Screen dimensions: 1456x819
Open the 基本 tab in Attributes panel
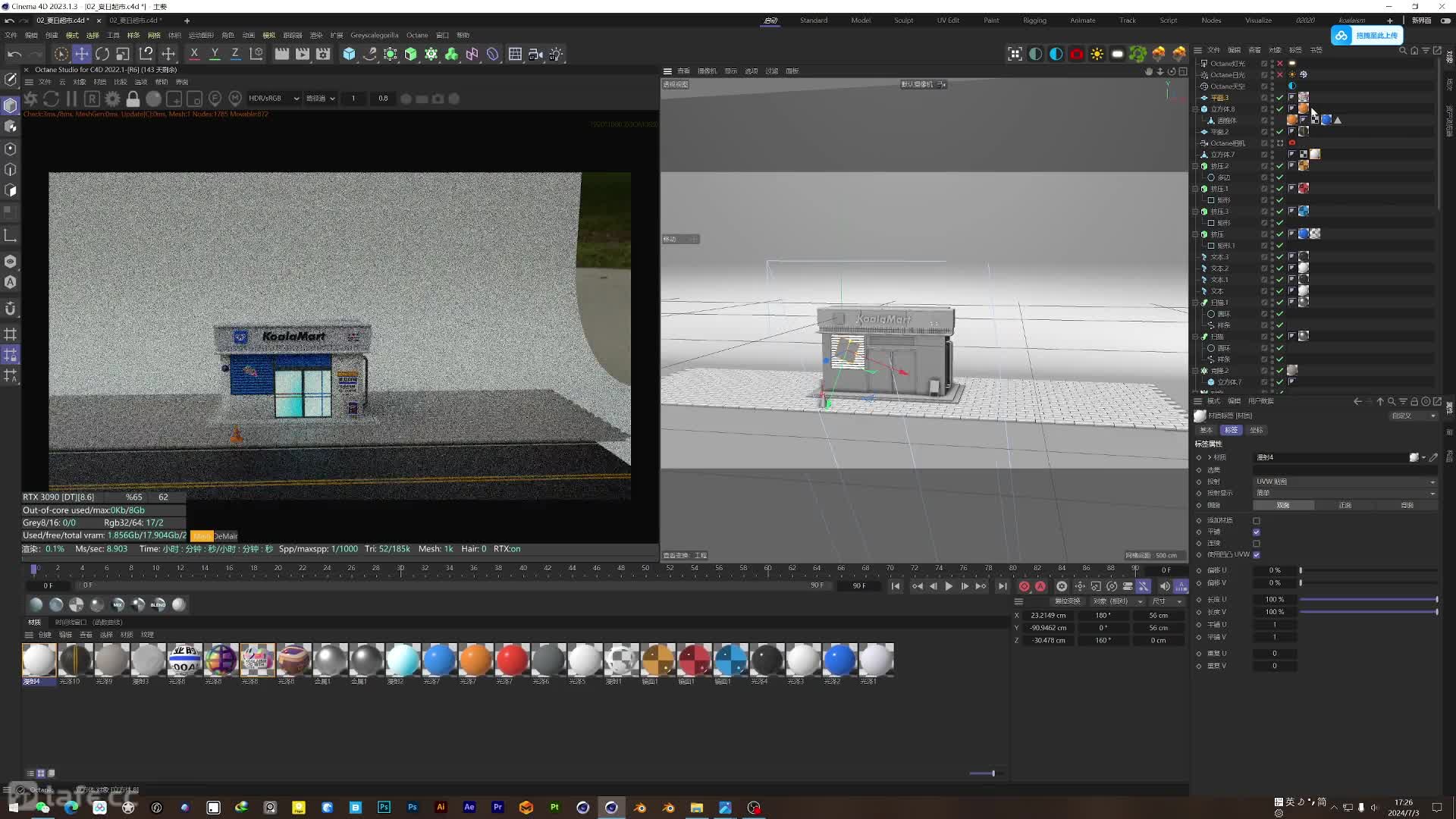click(x=1206, y=430)
